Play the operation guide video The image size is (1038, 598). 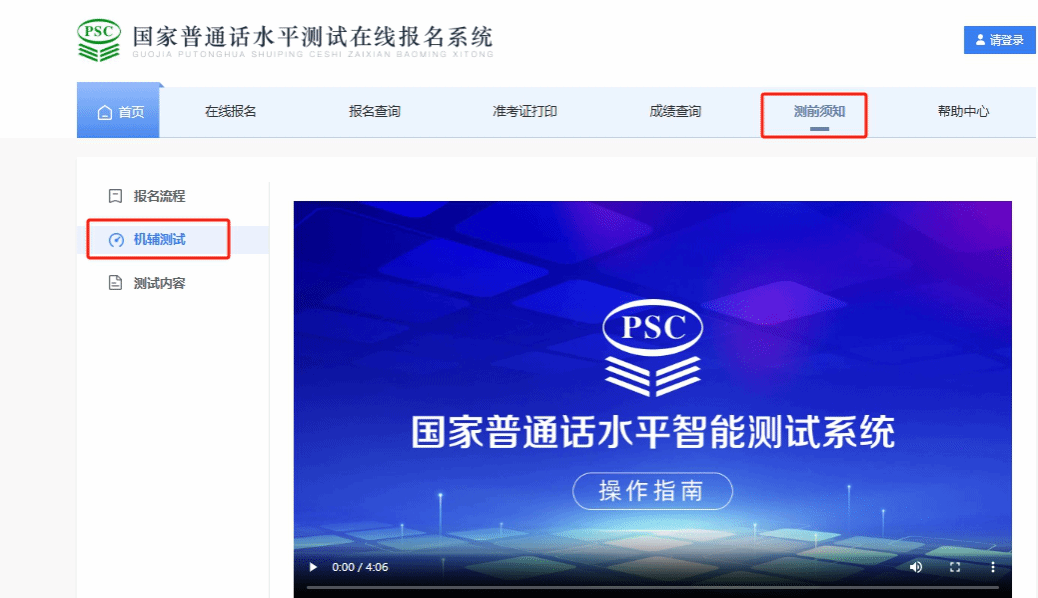[313, 567]
